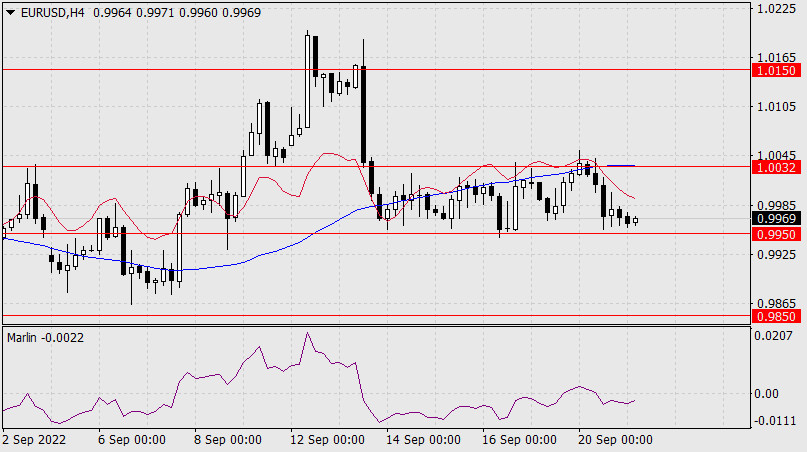Image resolution: width=807 pixels, height=452 pixels.
Task: Click the 1.0105 tick on price axis
Action: coord(776,106)
